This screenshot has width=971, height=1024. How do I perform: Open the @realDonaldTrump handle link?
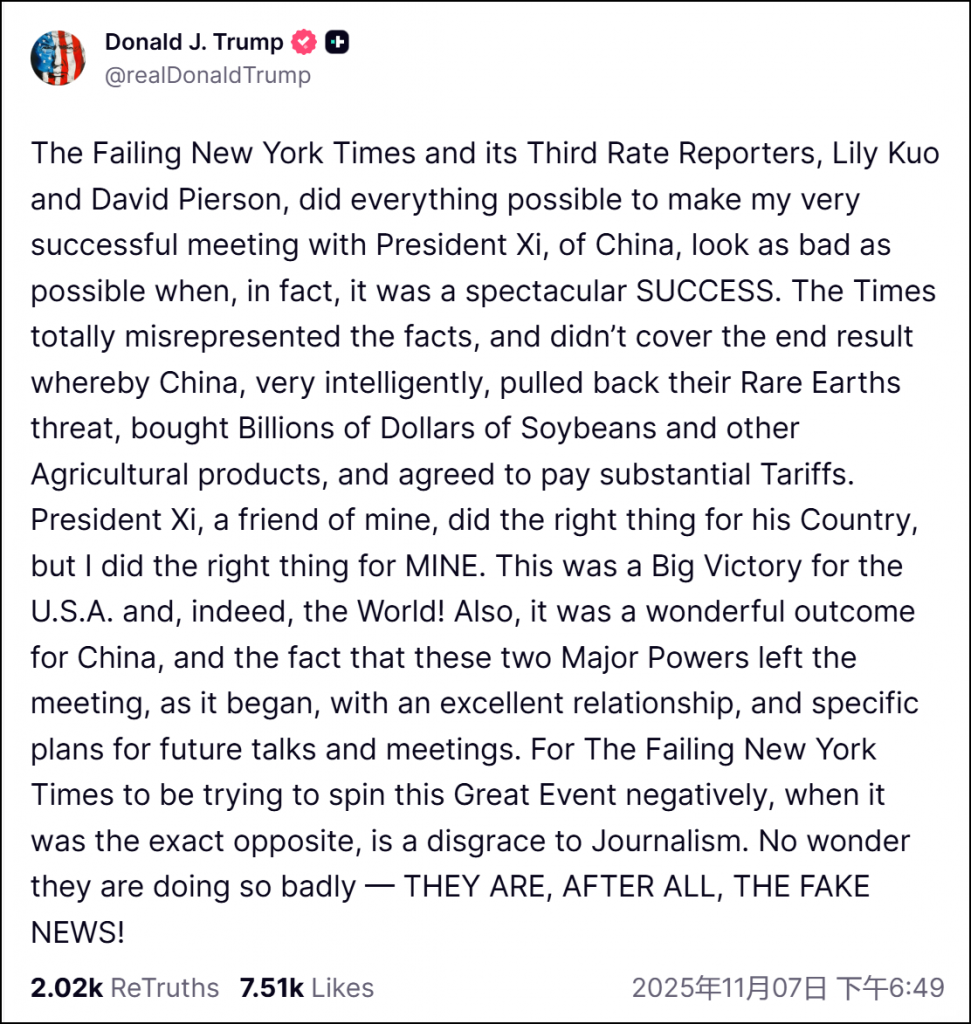click(x=207, y=75)
